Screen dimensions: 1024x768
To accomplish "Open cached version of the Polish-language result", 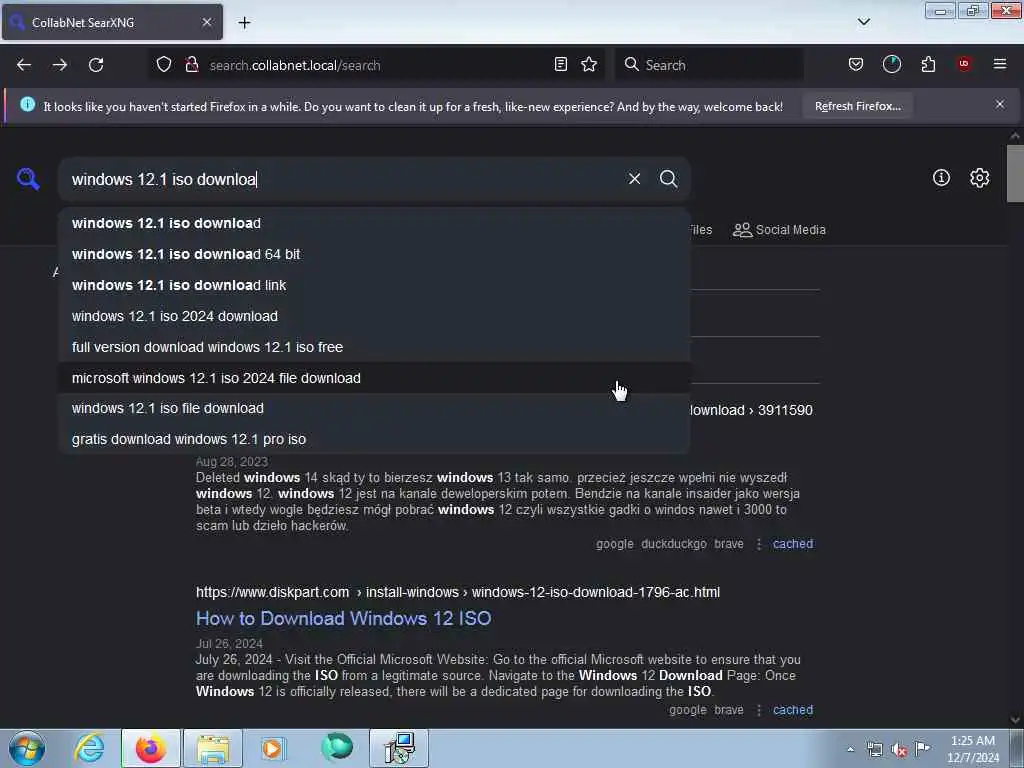I will [x=793, y=544].
